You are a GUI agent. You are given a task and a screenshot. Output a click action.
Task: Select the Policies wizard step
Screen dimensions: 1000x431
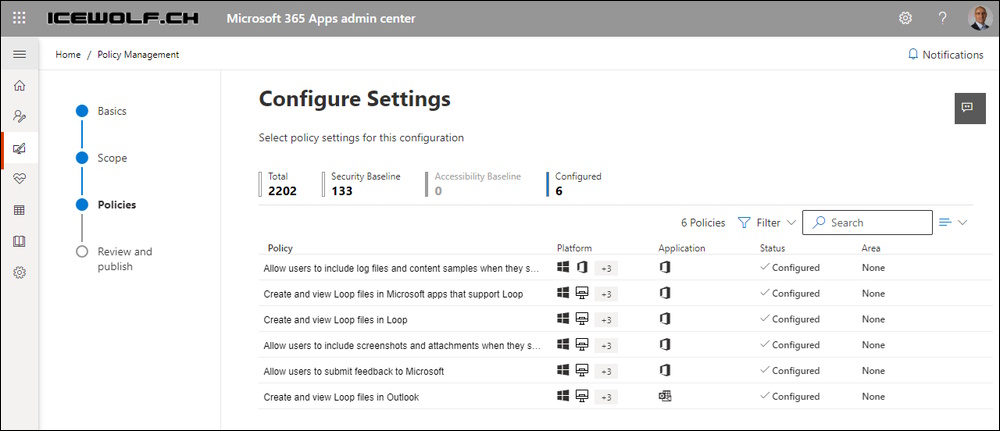tap(106, 205)
